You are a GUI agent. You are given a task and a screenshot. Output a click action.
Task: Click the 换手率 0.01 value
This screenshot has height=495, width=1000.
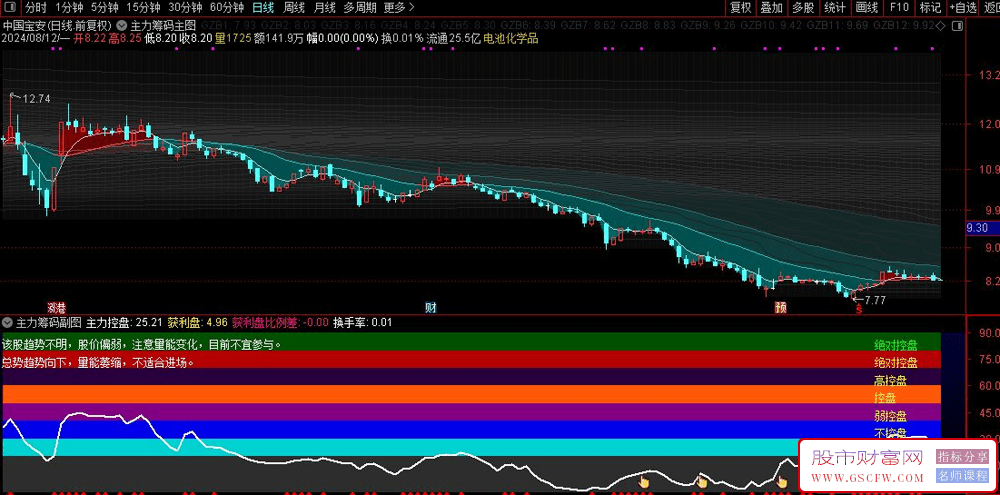[364, 322]
